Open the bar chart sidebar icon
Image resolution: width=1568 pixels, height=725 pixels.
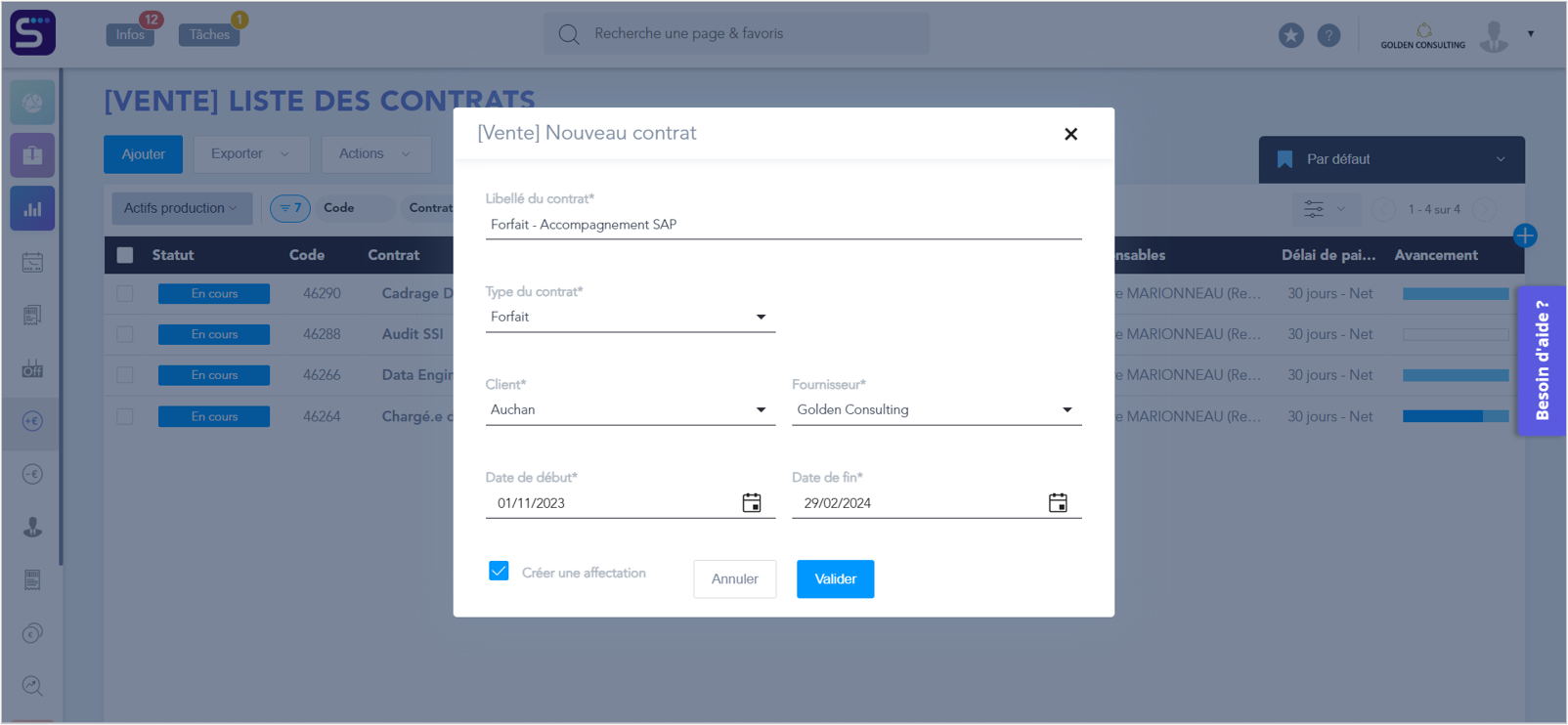32,208
